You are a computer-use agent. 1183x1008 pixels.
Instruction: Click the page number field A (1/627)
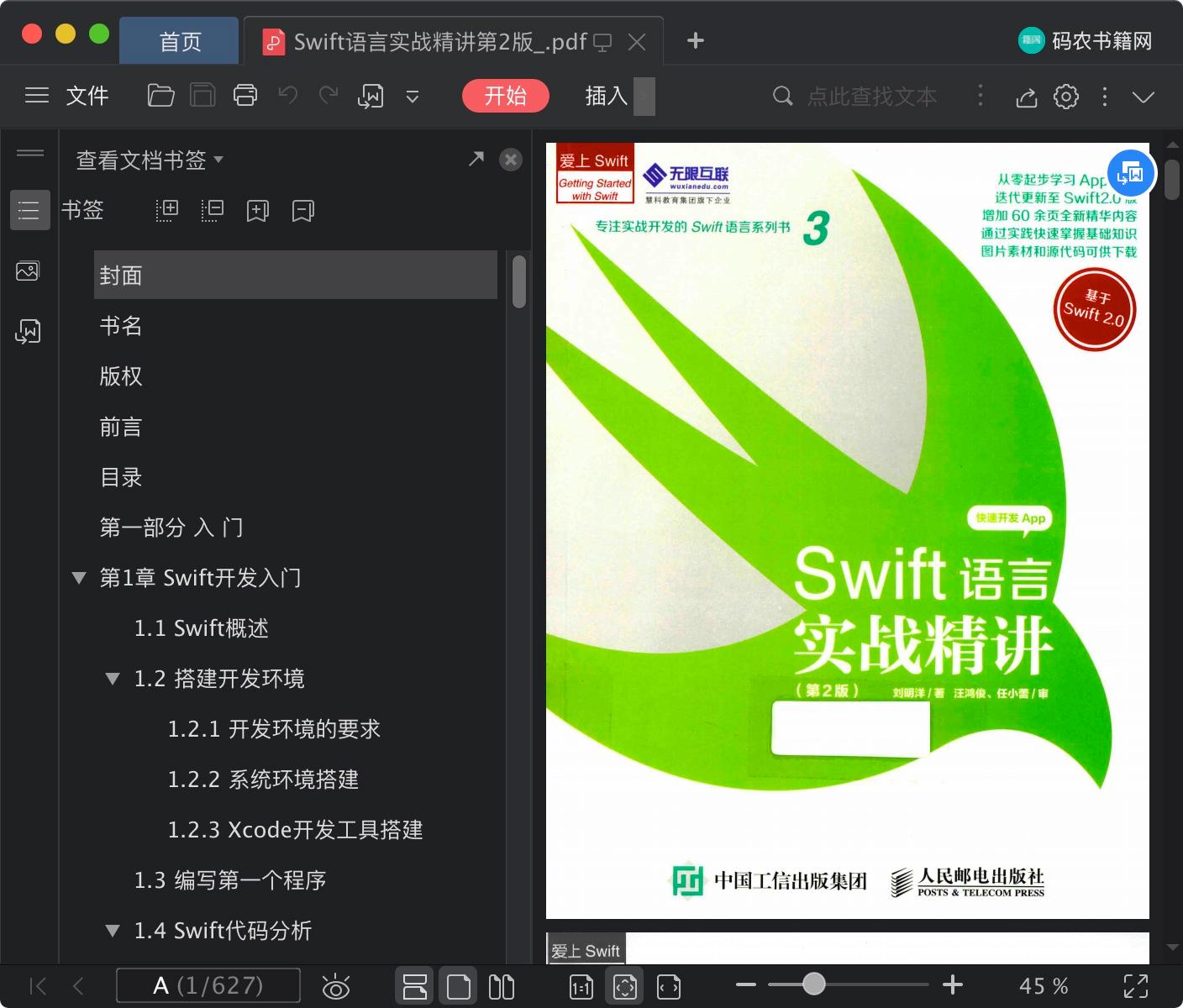tap(208, 985)
